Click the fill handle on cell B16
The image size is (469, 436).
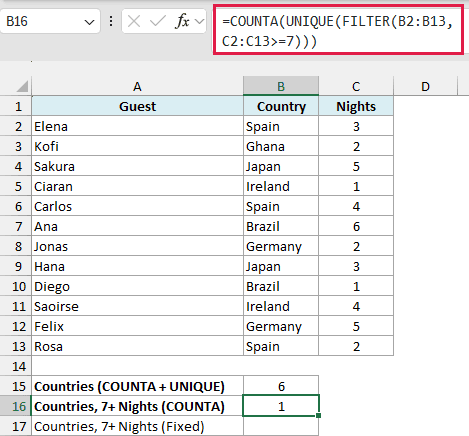pyautogui.click(x=319, y=415)
